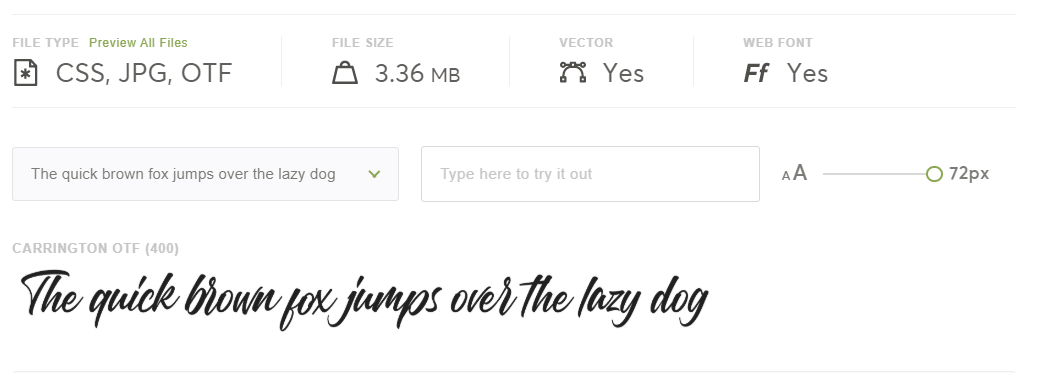Click the Web Font Yes value
The width and height of the screenshot is (1047, 373).
[x=807, y=73]
